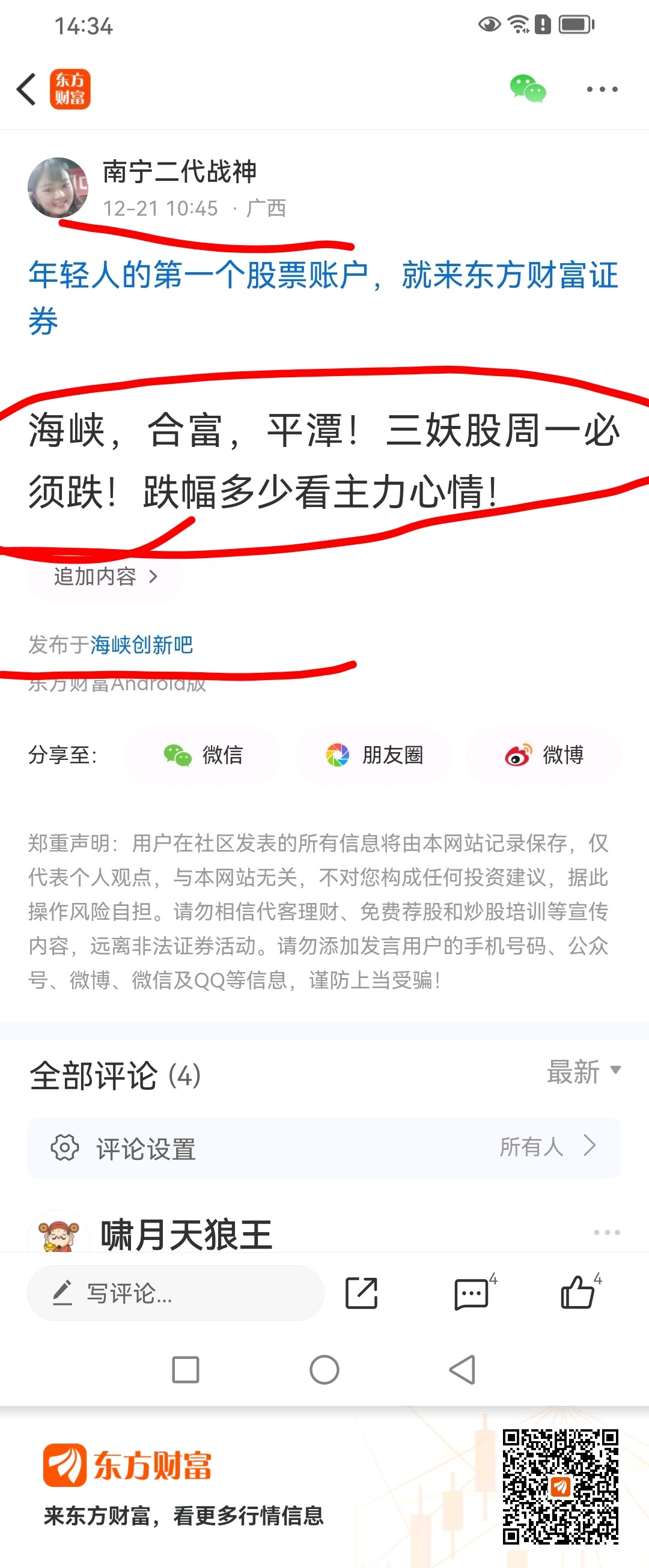Open the three-dot more menu in header
This screenshot has width=649, height=1568.
602,89
